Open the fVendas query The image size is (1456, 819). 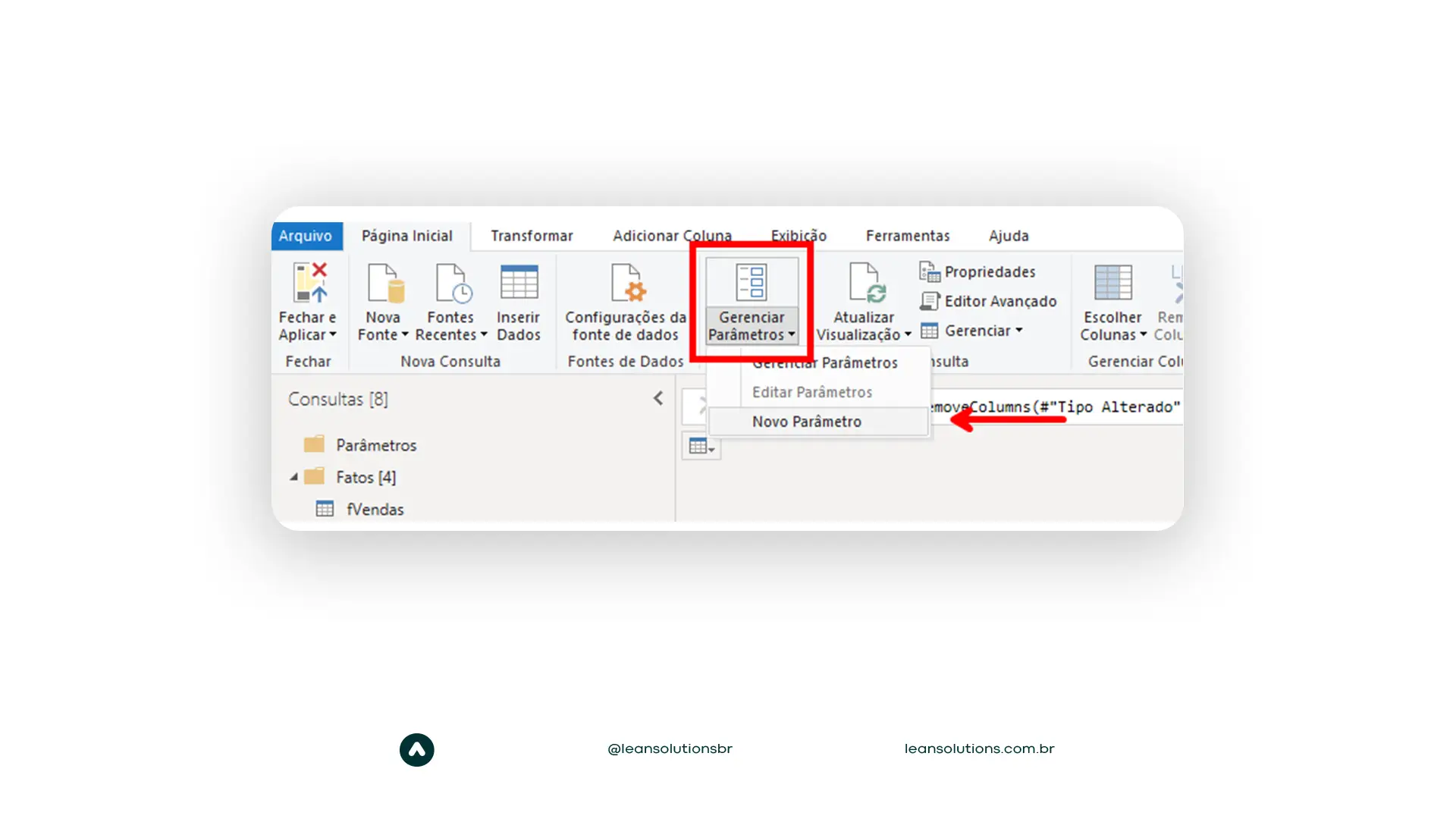360,510
